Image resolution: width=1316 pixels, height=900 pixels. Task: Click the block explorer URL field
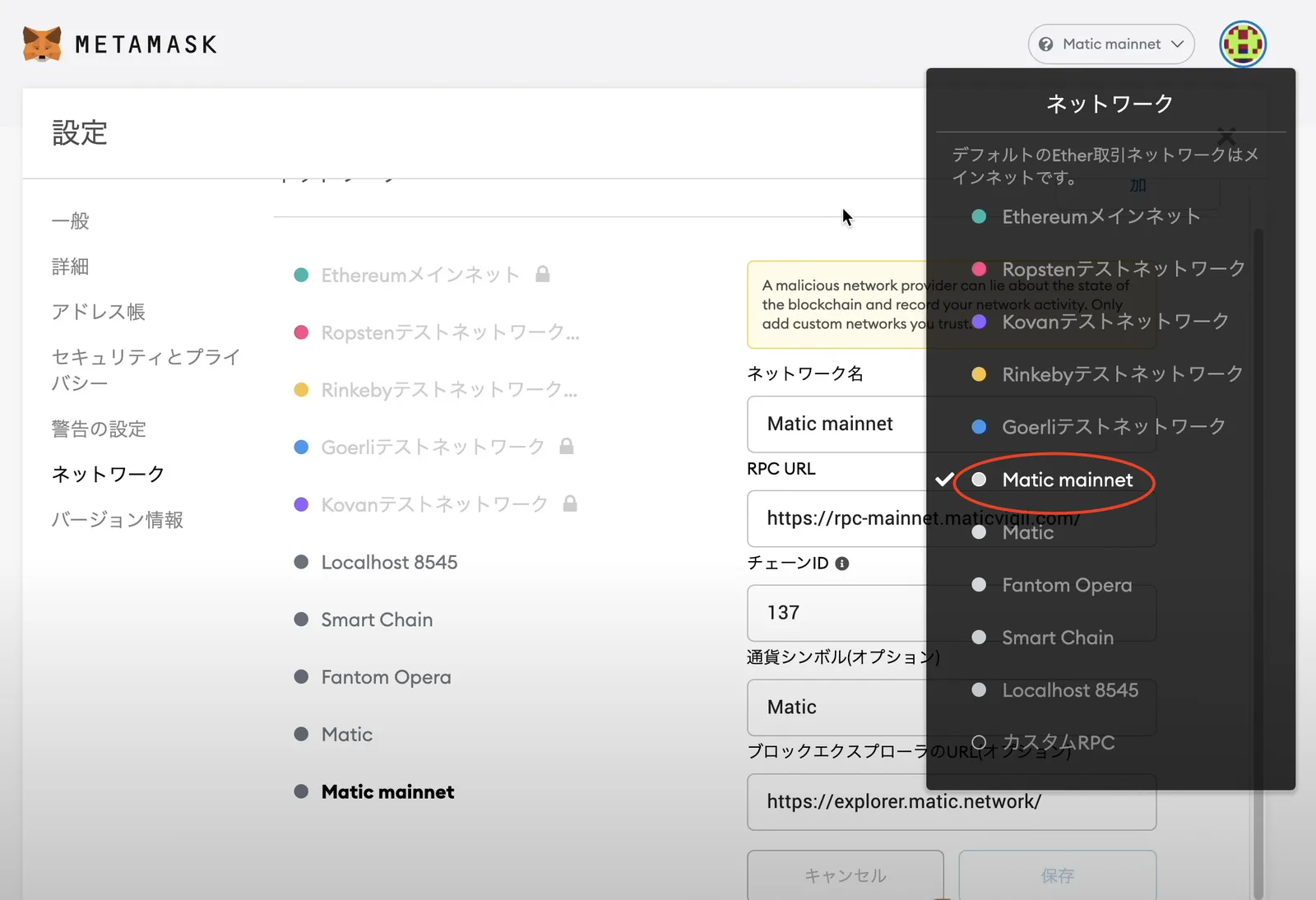952,802
